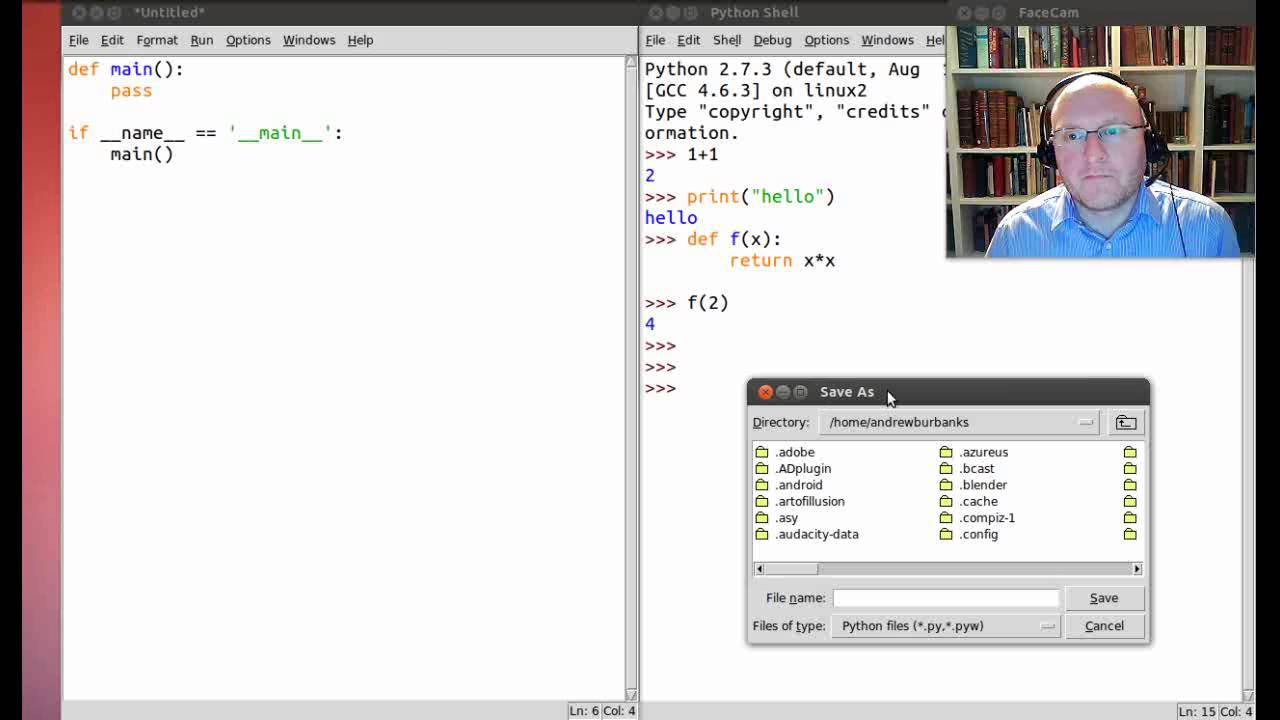Click the Save button
The image size is (1280, 720).
click(1104, 598)
